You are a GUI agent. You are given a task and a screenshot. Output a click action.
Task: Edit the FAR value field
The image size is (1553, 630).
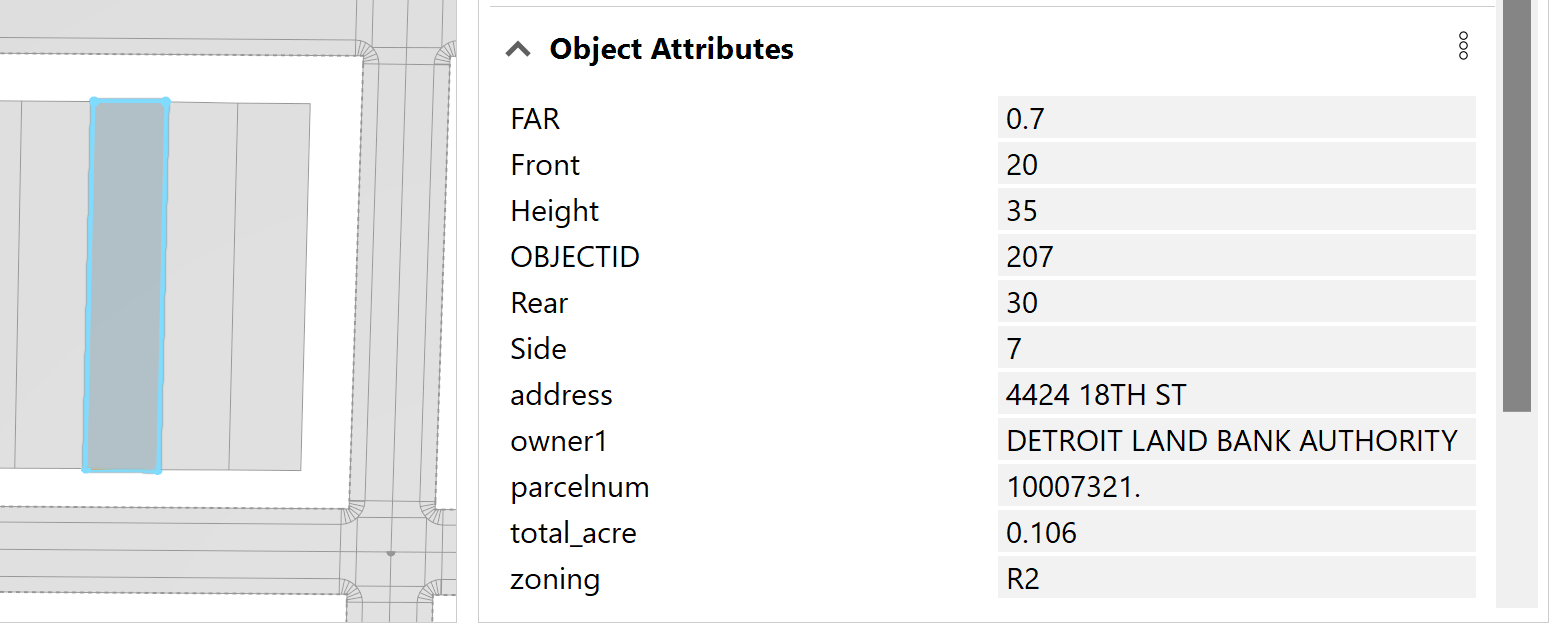[x=1235, y=119]
